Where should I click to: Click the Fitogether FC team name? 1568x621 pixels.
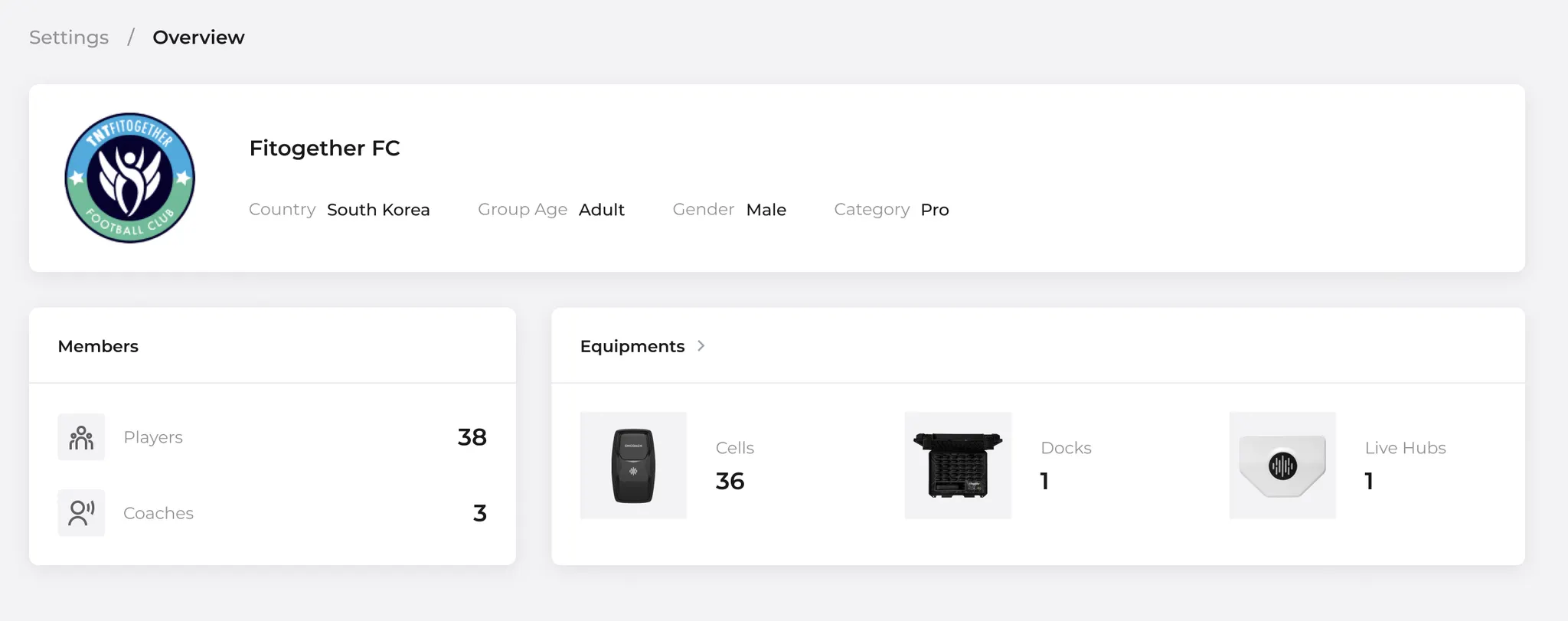tap(325, 148)
